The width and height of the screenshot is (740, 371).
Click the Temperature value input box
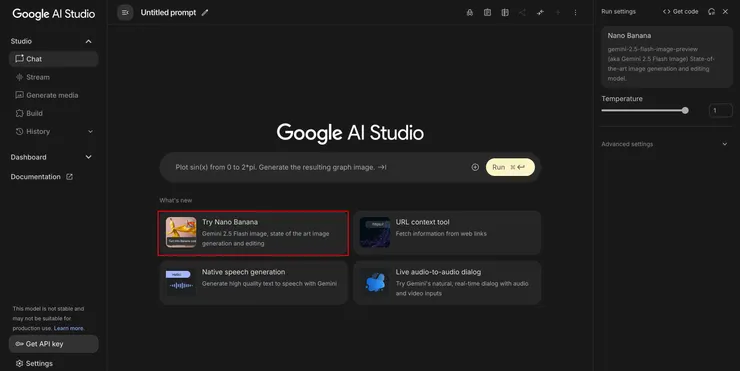721,110
